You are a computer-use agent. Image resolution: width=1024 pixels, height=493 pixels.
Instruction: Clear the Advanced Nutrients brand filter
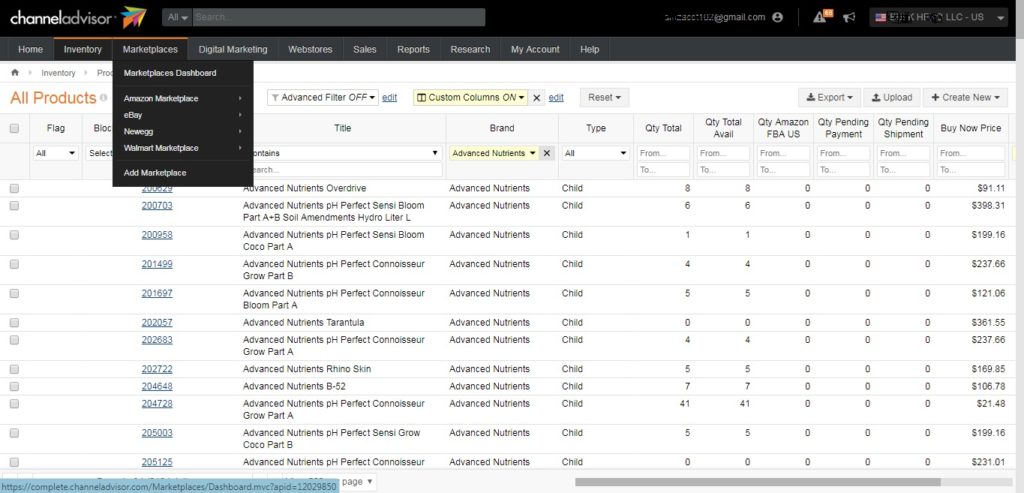547,153
